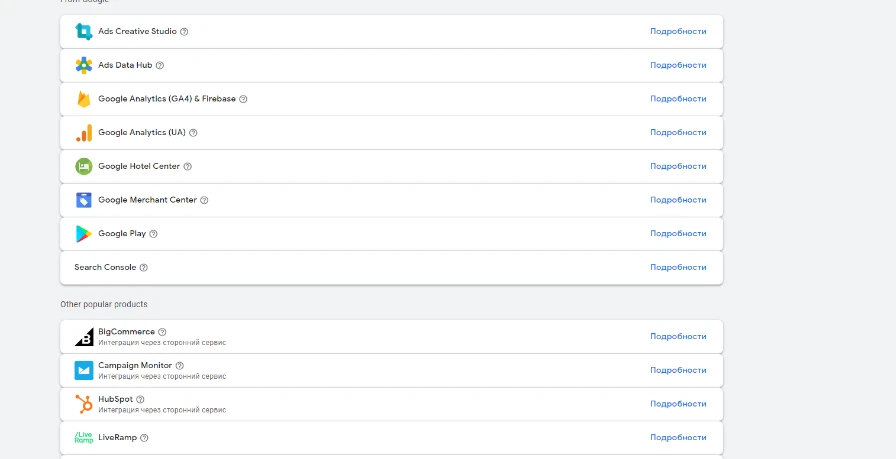Viewport: 896px width, 459px height.
Task: Open help icon beside LiveRamp
Action: 144,438
